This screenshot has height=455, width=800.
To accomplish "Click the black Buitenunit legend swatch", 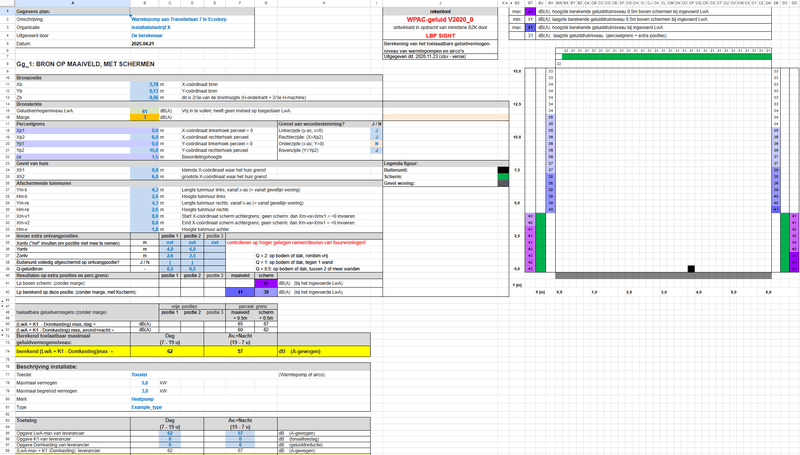I will tap(503, 170).
